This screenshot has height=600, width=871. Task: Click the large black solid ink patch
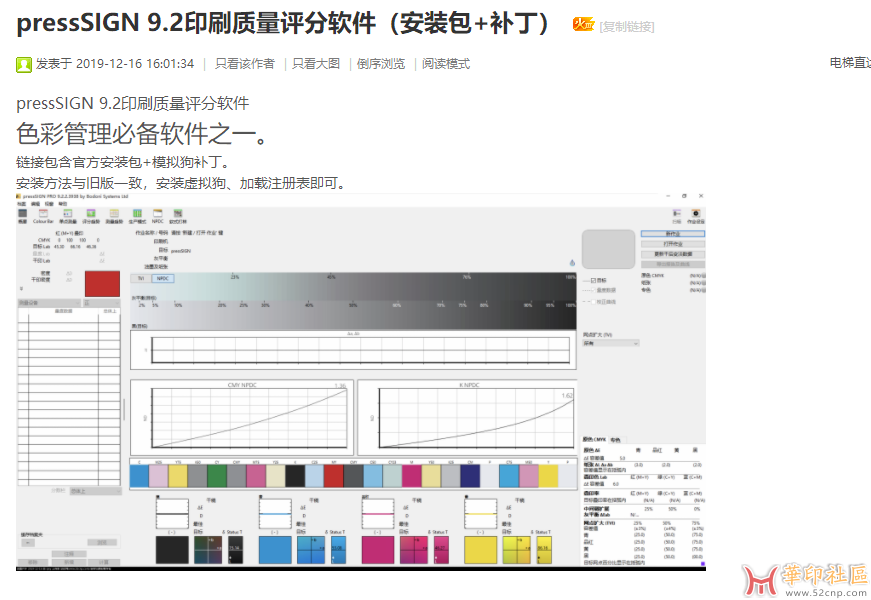click(172, 550)
